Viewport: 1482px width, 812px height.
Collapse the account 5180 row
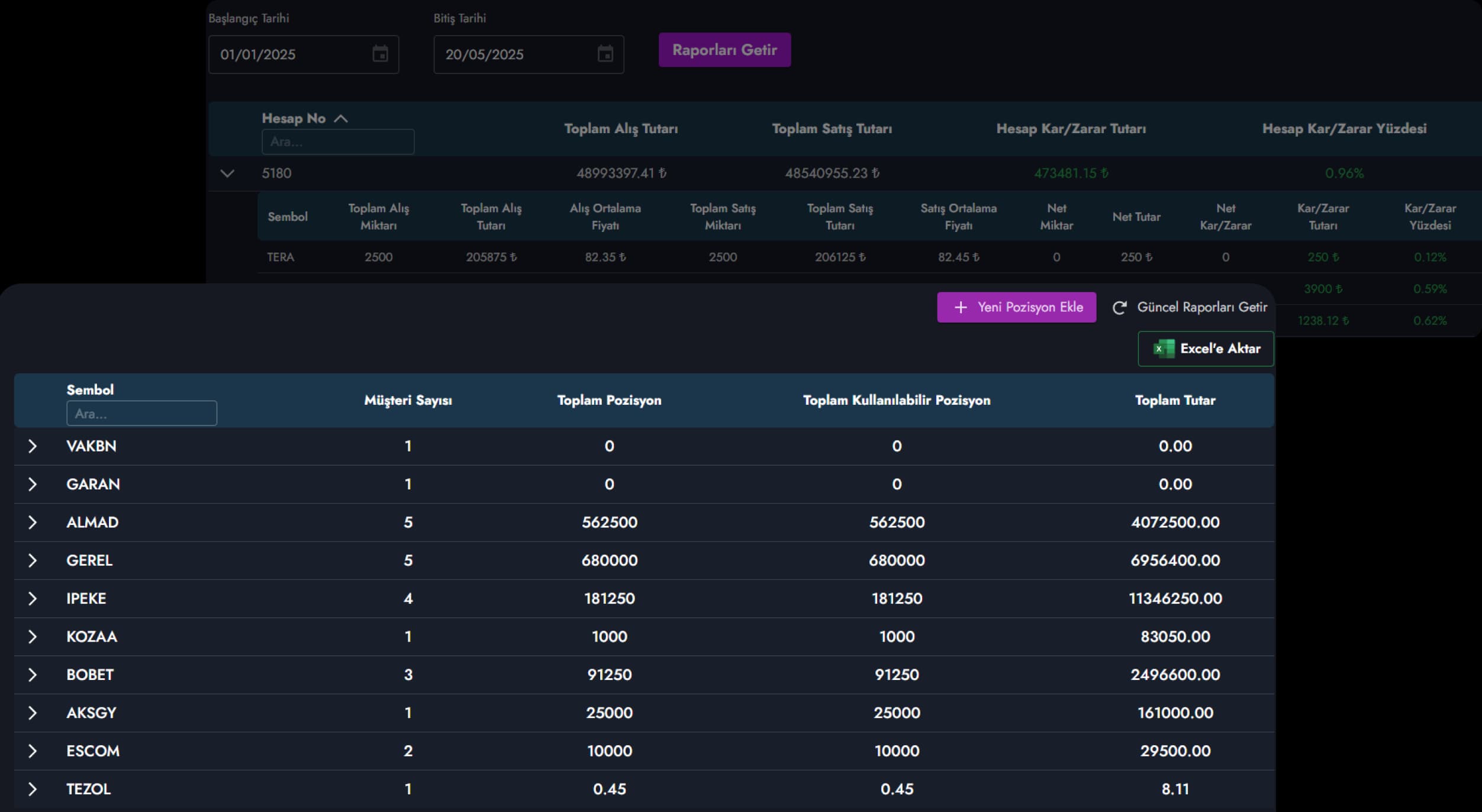[x=227, y=173]
